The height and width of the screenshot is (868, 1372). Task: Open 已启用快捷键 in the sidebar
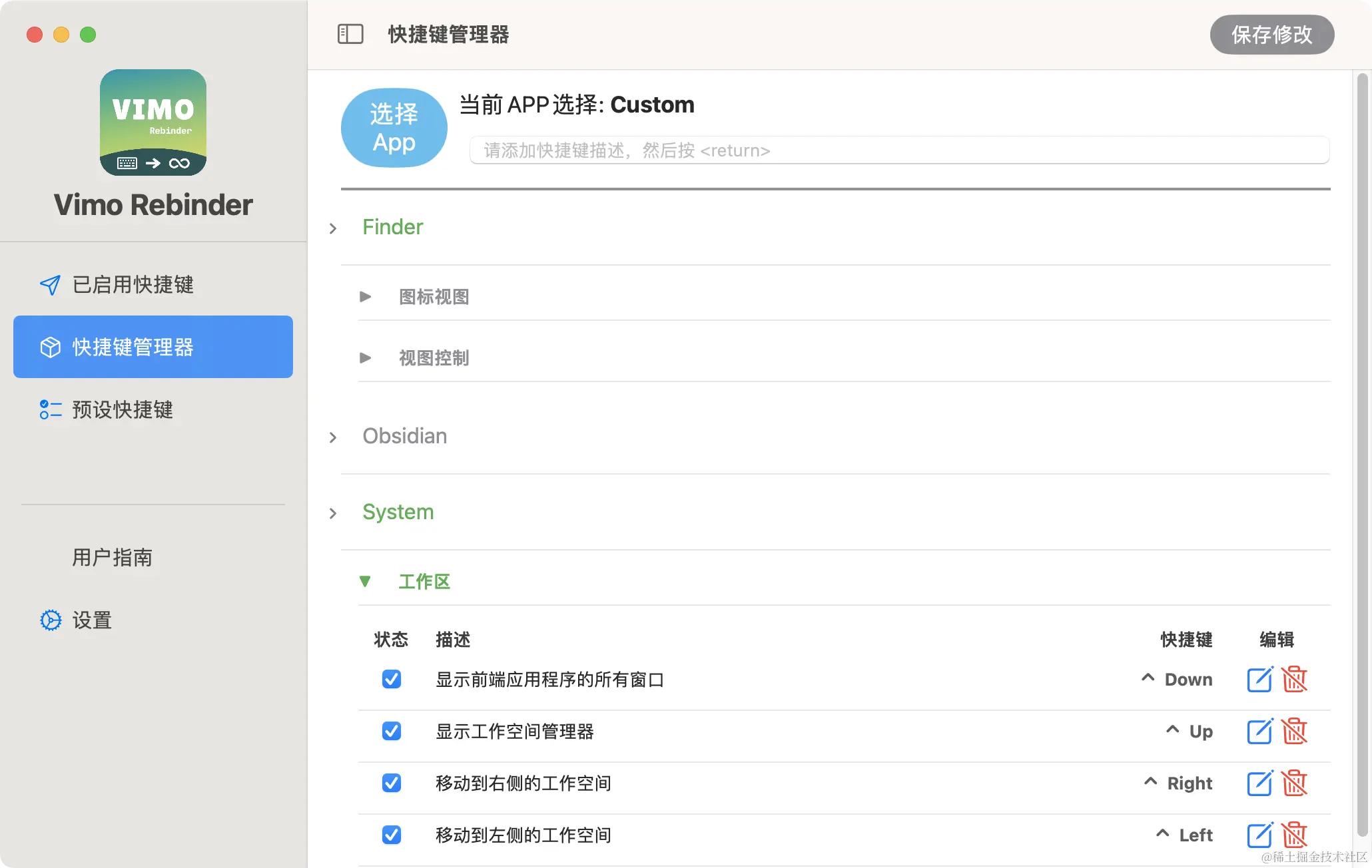(x=133, y=285)
